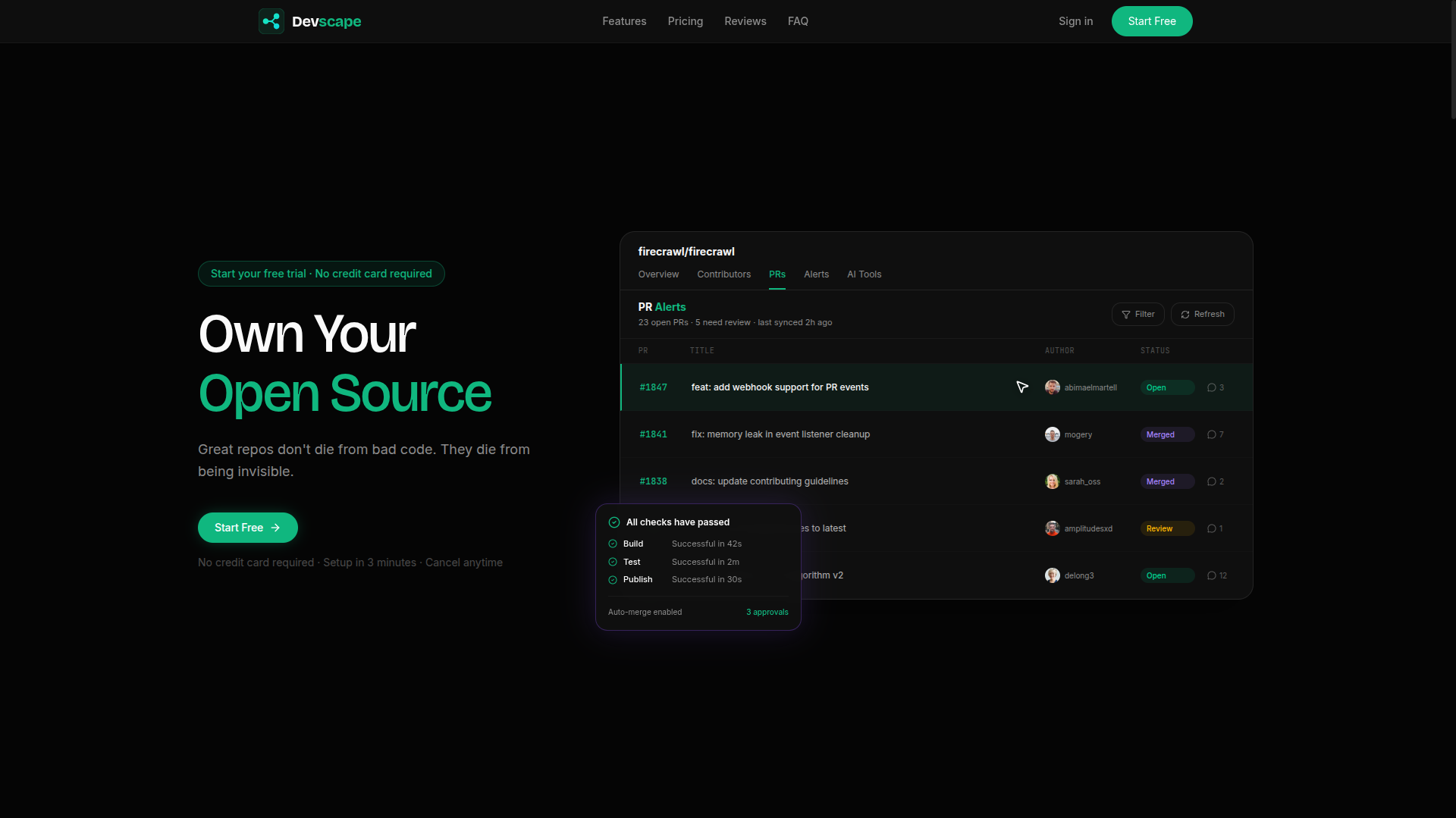Image resolution: width=1456 pixels, height=818 pixels.
Task: Click the Sign in link
Action: pyautogui.click(x=1075, y=21)
